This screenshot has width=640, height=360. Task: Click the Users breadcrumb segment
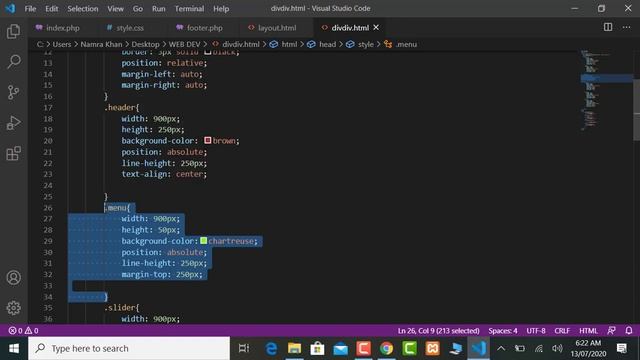62,44
